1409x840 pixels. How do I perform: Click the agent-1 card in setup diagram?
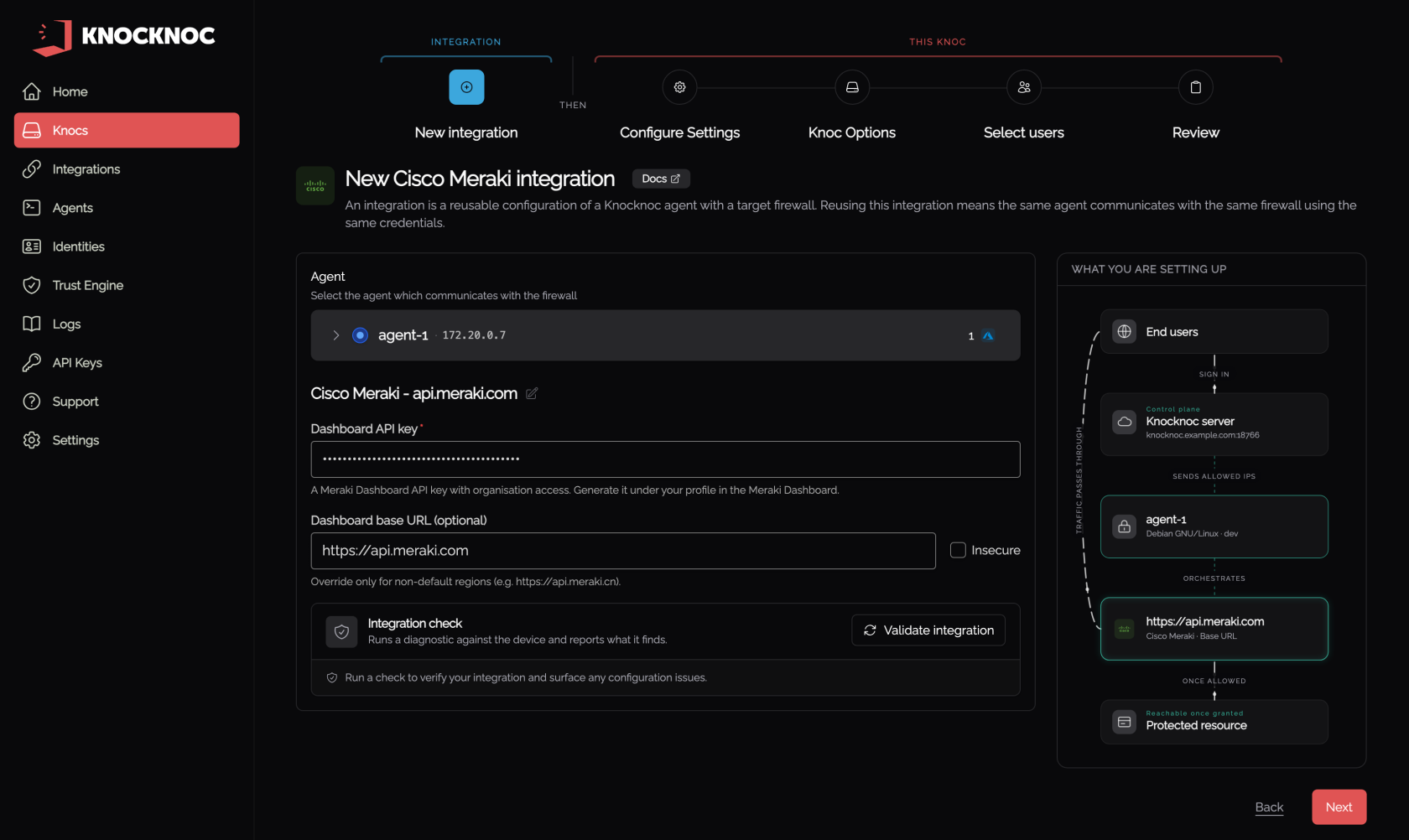pyautogui.click(x=1214, y=526)
